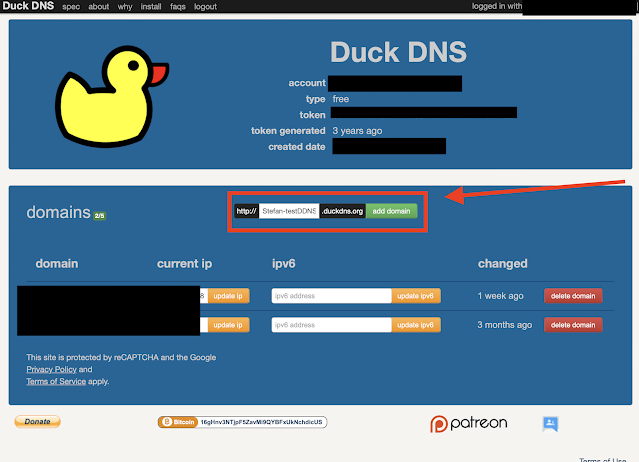Viewport: 639px width, 462px height.
Task: Click the PayPal Donate button
Action: point(37,422)
